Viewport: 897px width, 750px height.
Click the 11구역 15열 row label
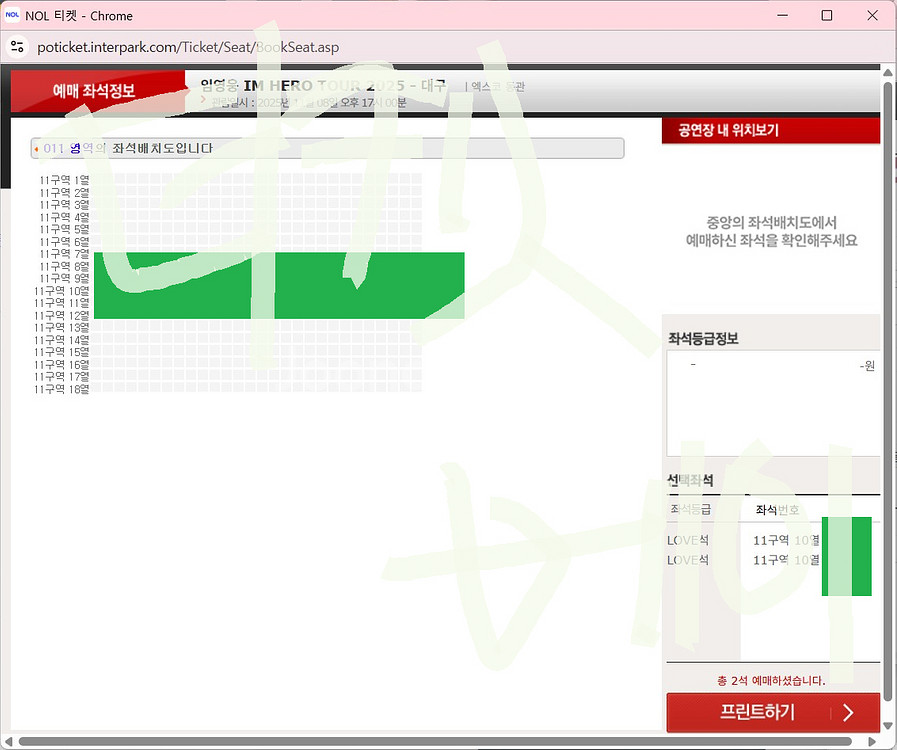pyautogui.click(x=62, y=352)
